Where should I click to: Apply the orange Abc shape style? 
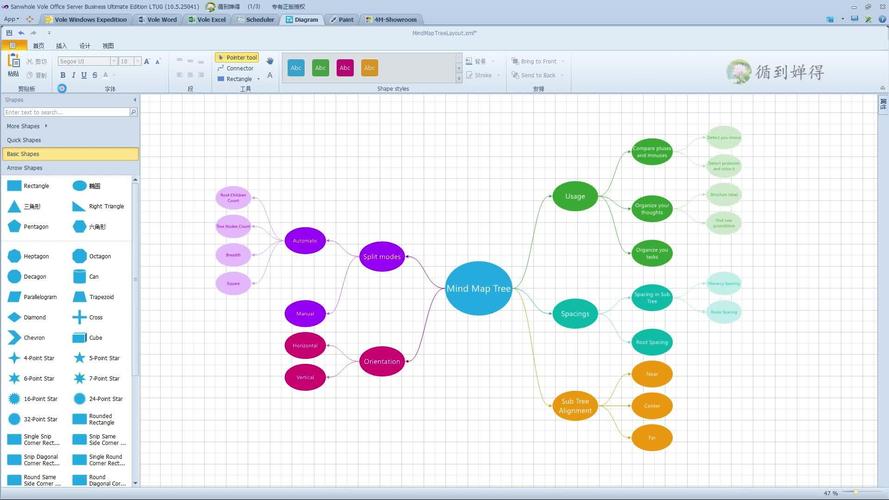tap(369, 68)
